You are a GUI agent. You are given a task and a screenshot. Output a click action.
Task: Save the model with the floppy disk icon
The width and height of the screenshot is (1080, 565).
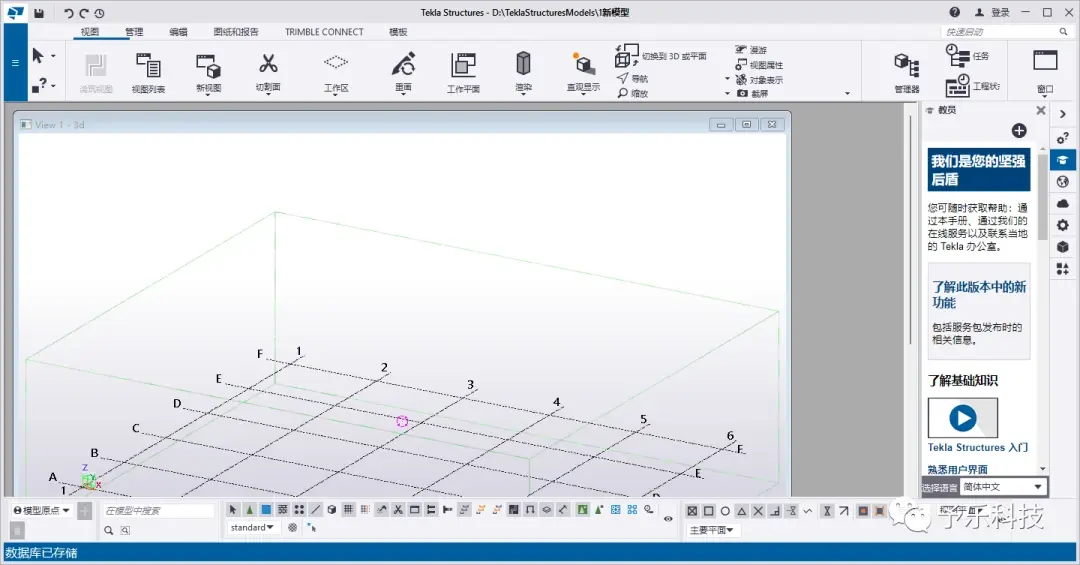tap(39, 13)
